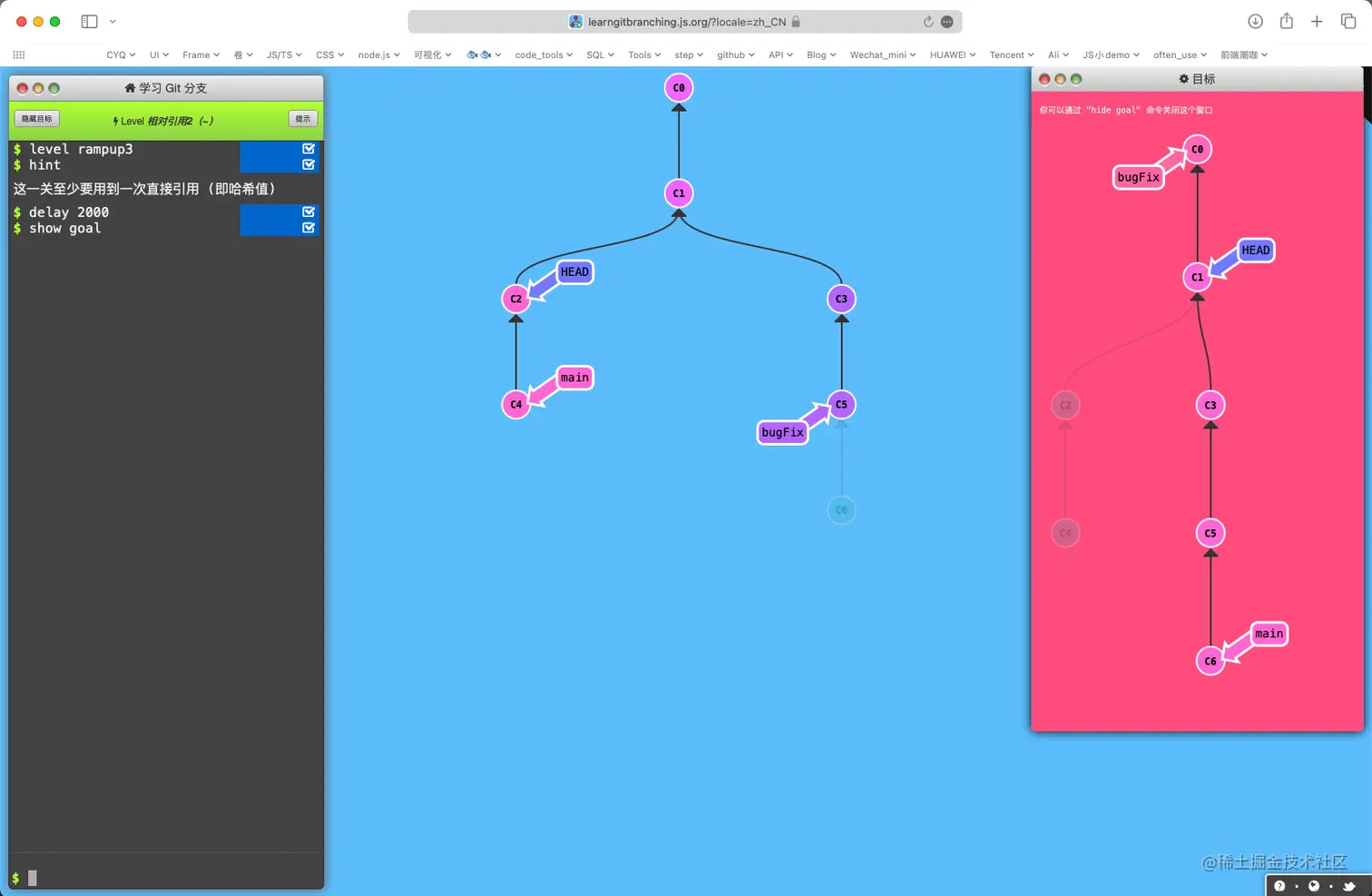Image resolution: width=1372 pixels, height=896 pixels.
Task: Expand the SQL bookmarks folder
Action: [600, 55]
